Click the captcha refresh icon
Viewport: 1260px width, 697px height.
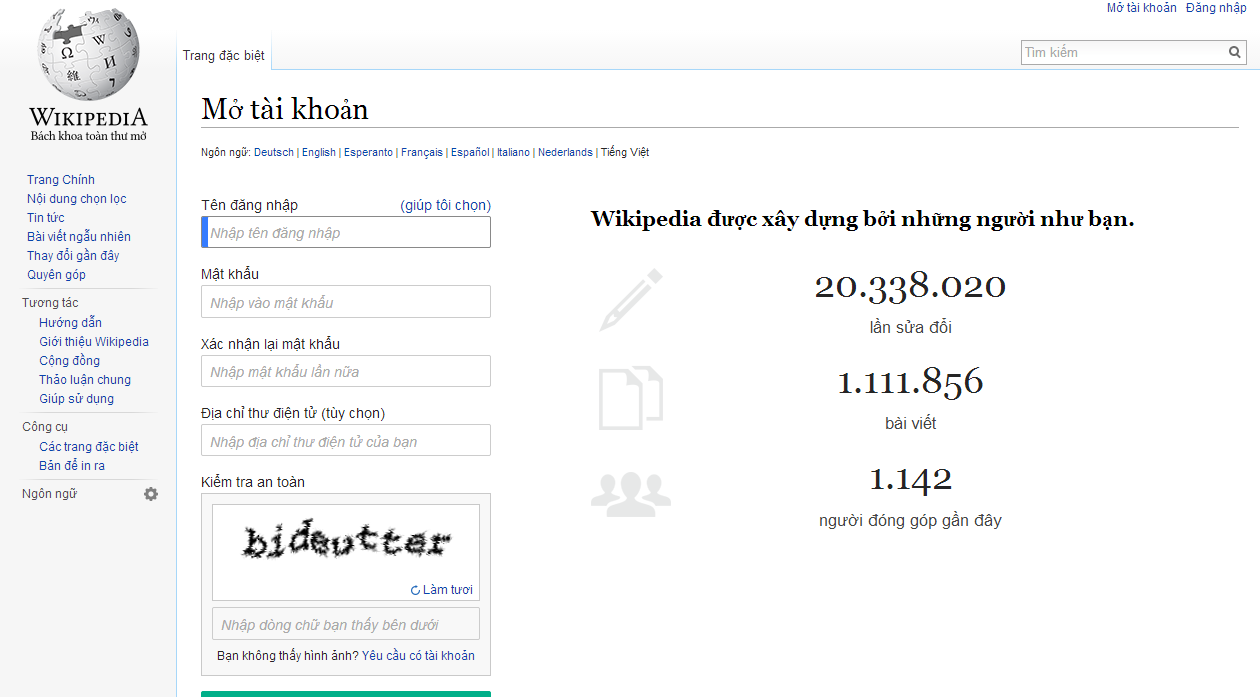pos(416,590)
